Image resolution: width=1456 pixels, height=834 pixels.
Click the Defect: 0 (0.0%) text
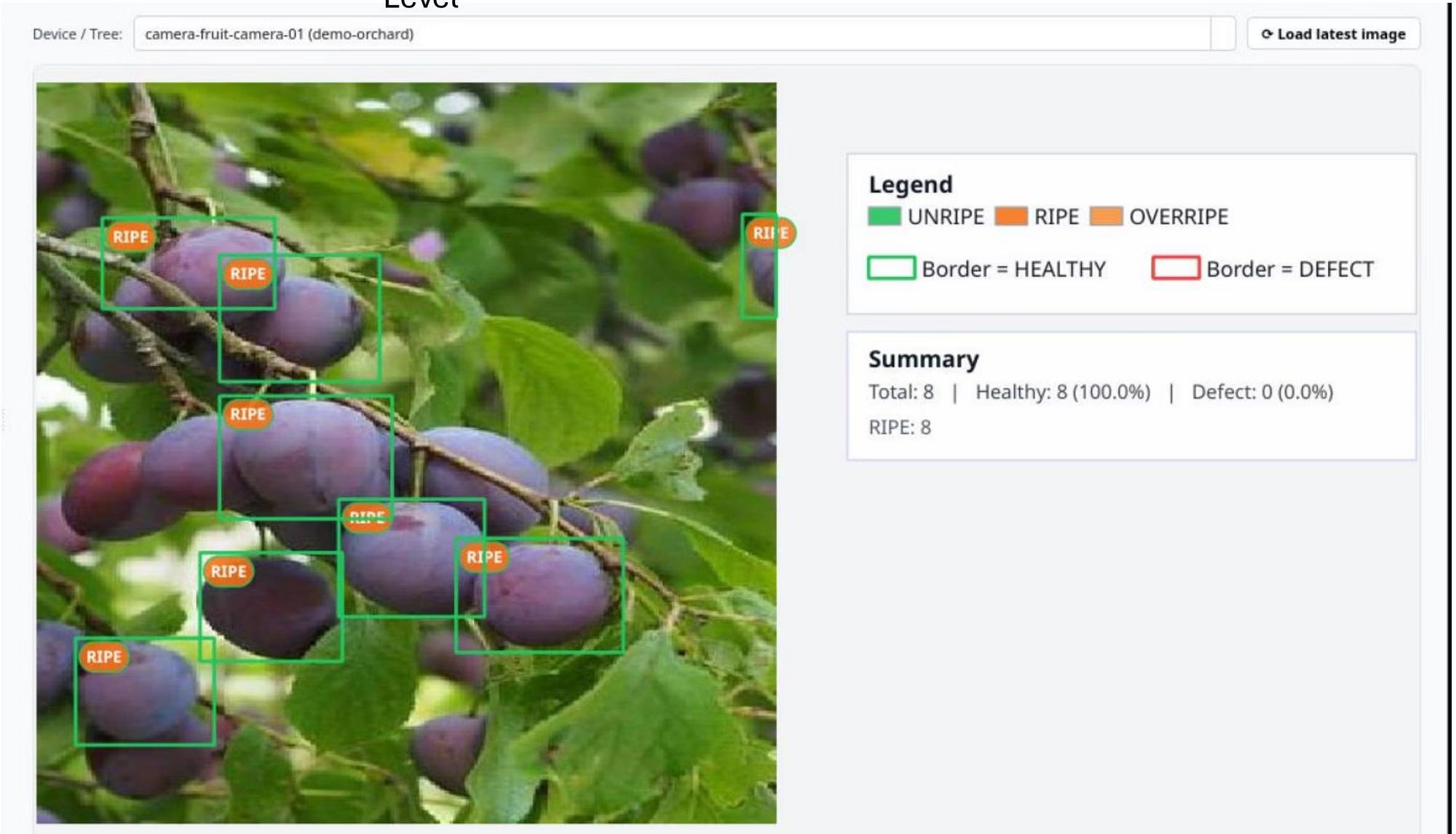(1262, 392)
